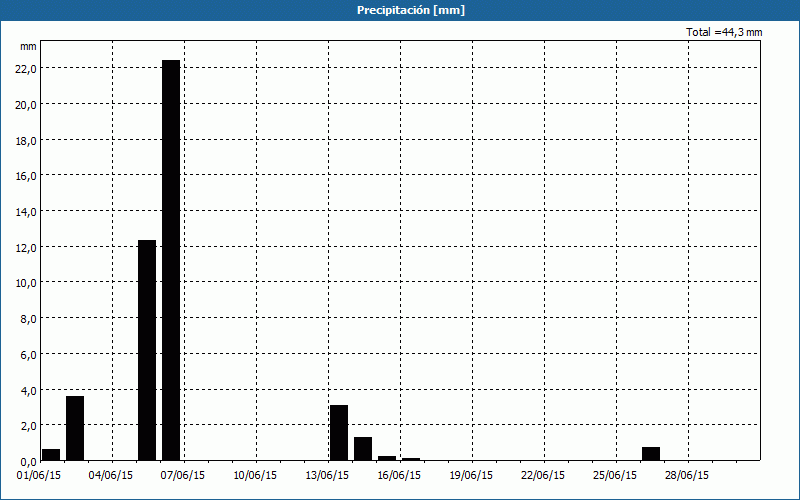Select the tallest bar, just before 07/06/15
This screenshot has width=800, height=500.
[171, 260]
